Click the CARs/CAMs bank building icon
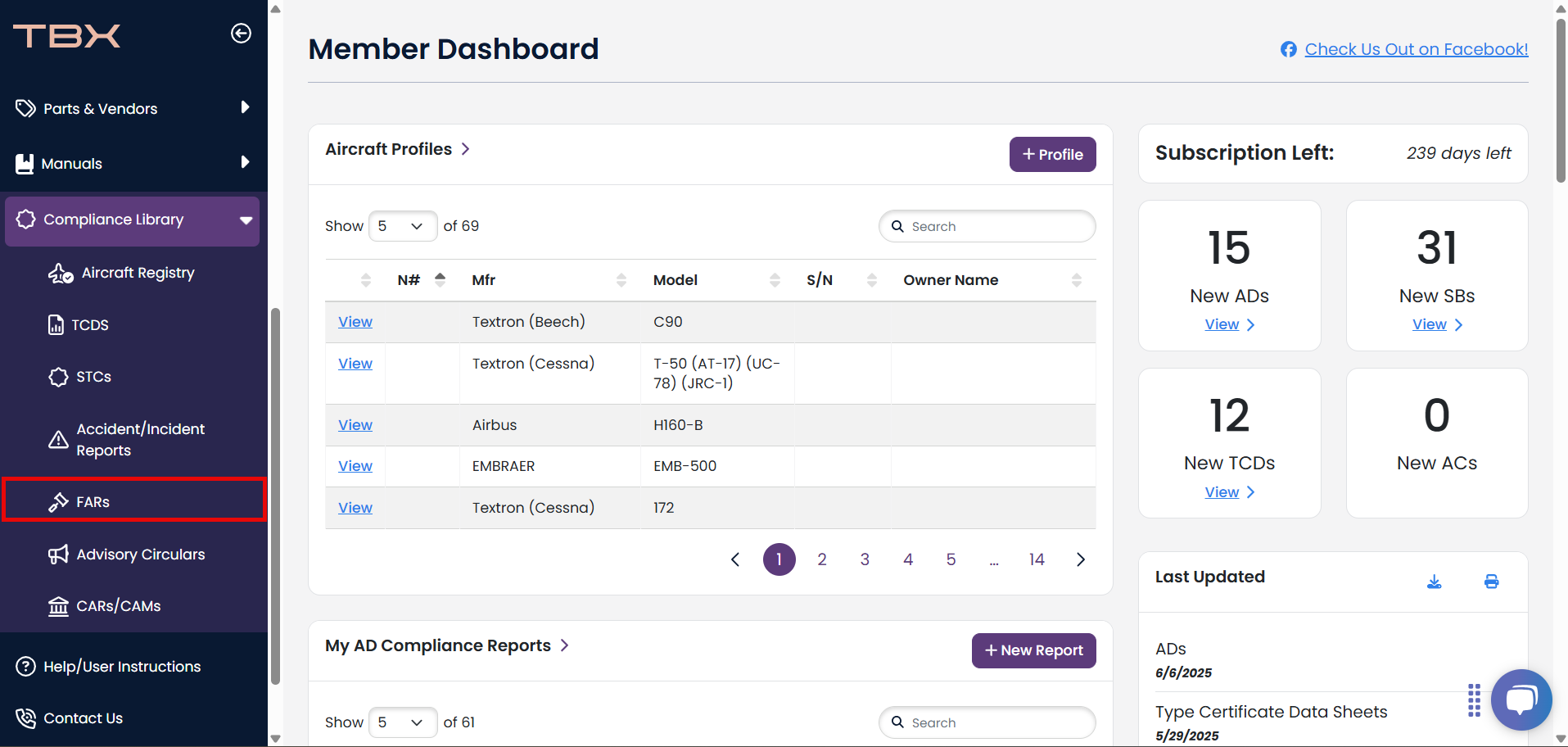Viewport: 1568px width, 747px height. click(58, 606)
